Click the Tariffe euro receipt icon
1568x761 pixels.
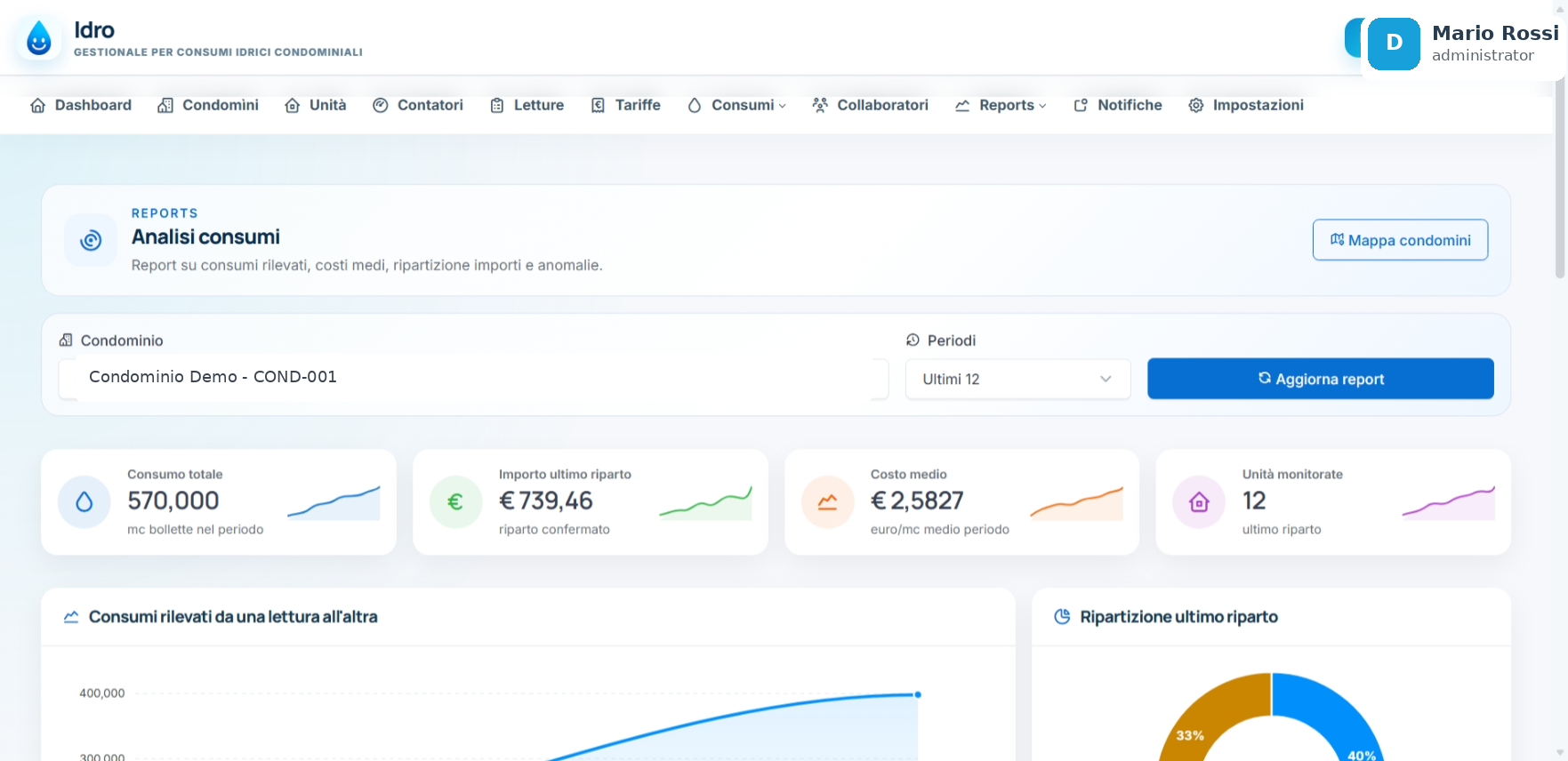599,105
